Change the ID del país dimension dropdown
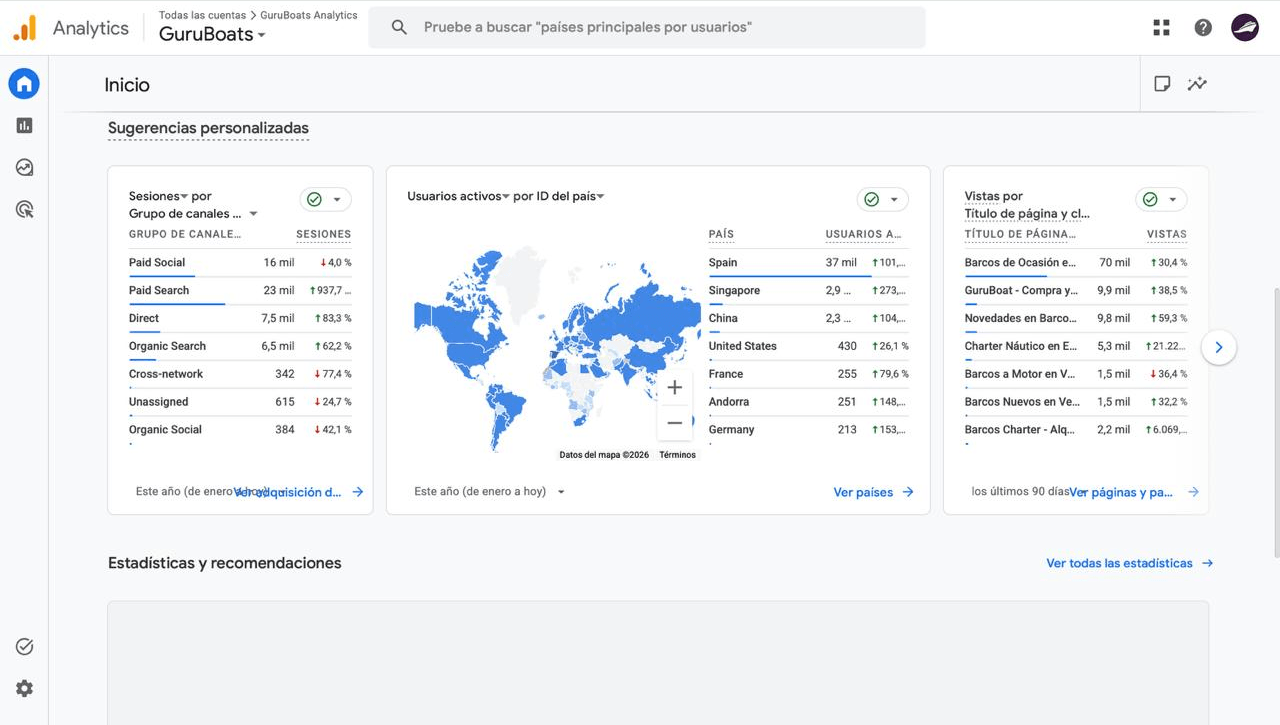This screenshot has width=1280, height=725. click(x=574, y=196)
